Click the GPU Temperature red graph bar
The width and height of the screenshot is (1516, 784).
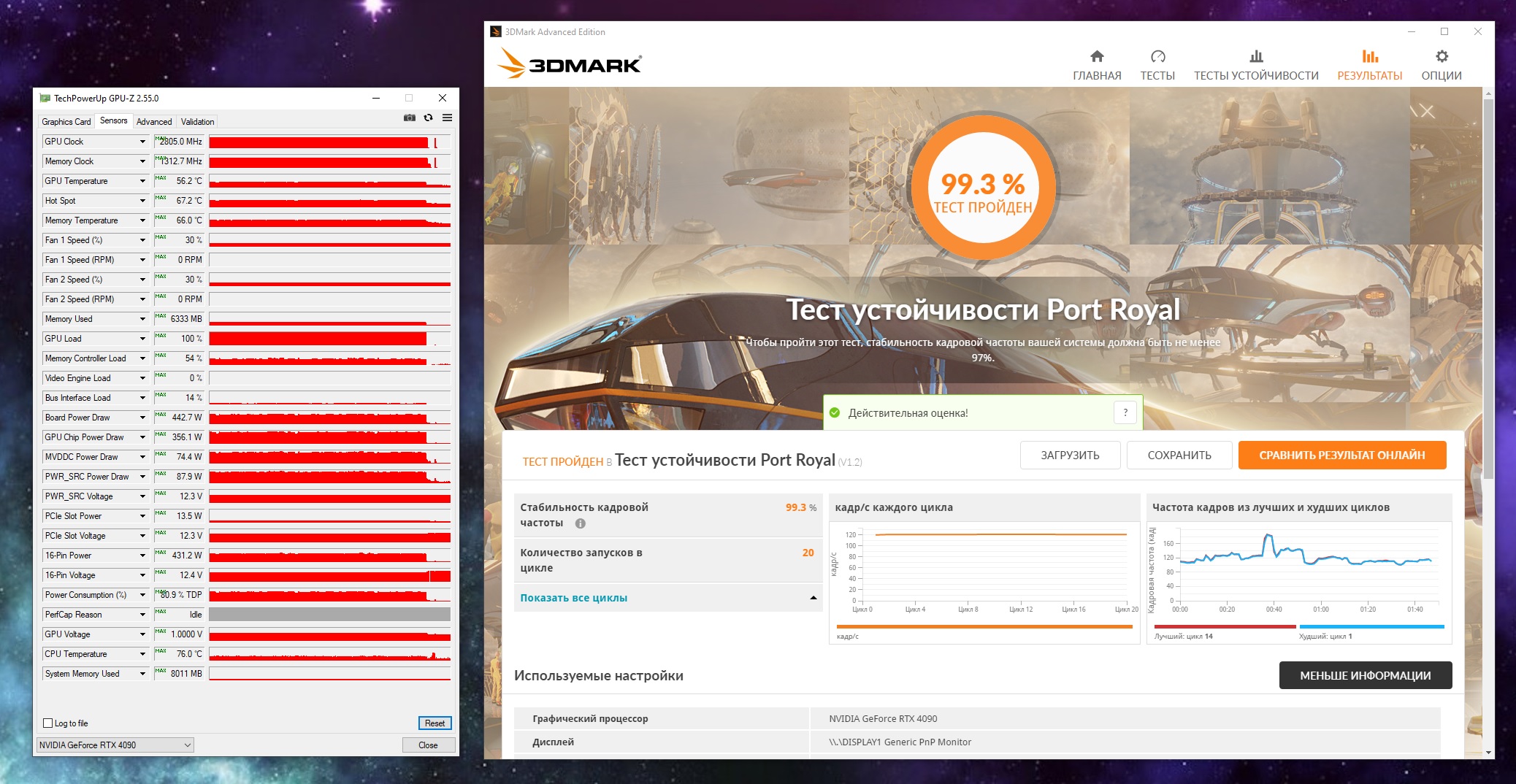tap(330, 181)
